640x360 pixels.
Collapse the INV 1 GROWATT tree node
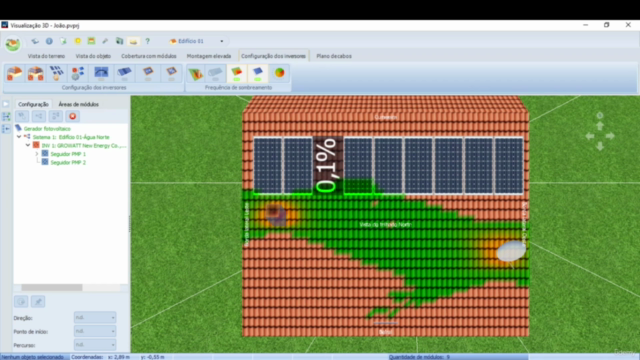coord(28,145)
